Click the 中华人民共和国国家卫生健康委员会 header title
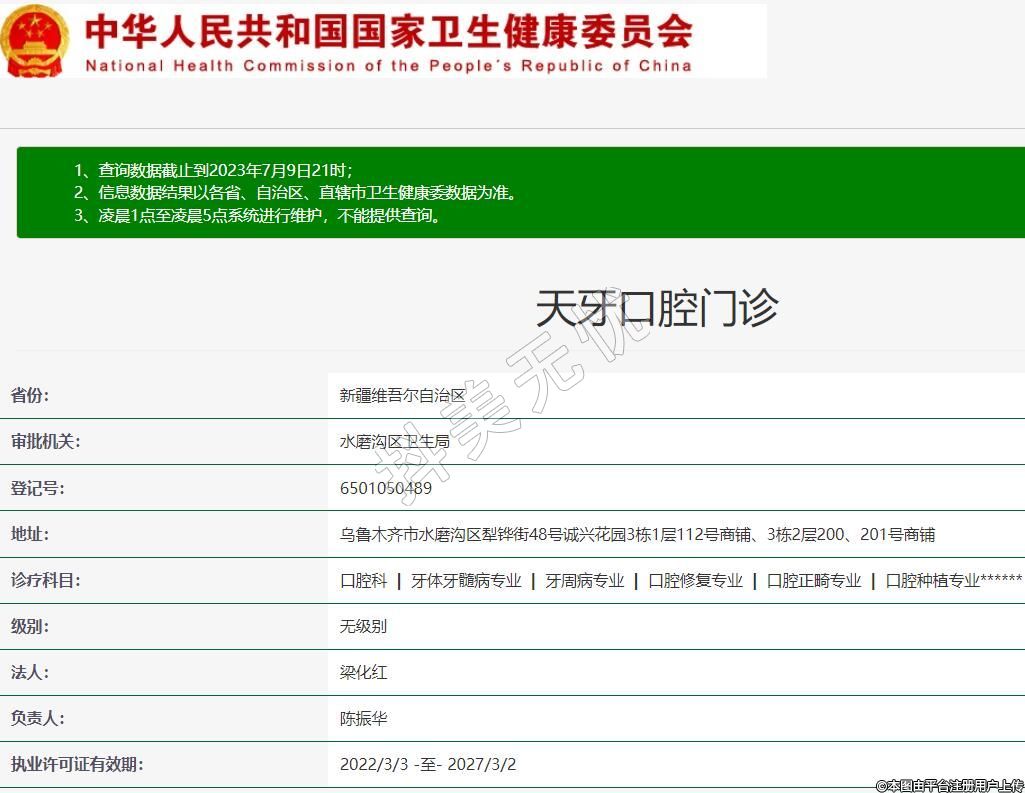The width and height of the screenshot is (1025, 793). click(x=388, y=31)
